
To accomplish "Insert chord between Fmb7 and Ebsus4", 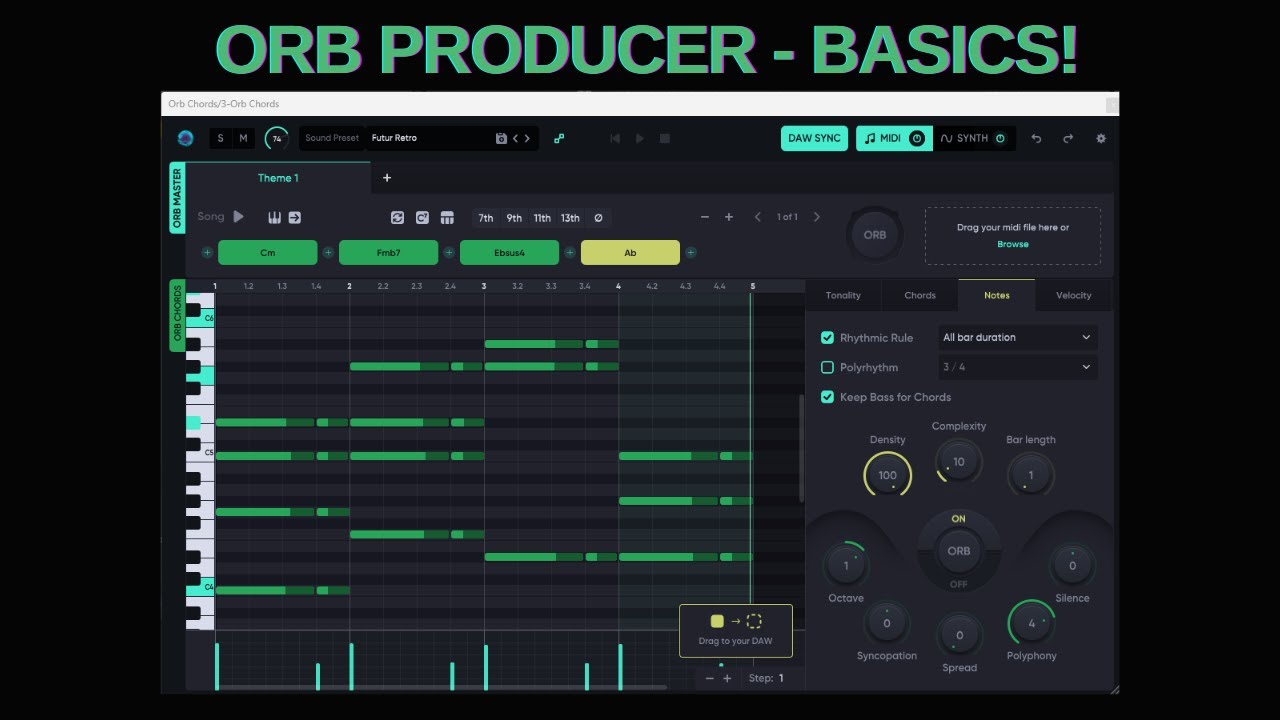I will (x=449, y=253).
